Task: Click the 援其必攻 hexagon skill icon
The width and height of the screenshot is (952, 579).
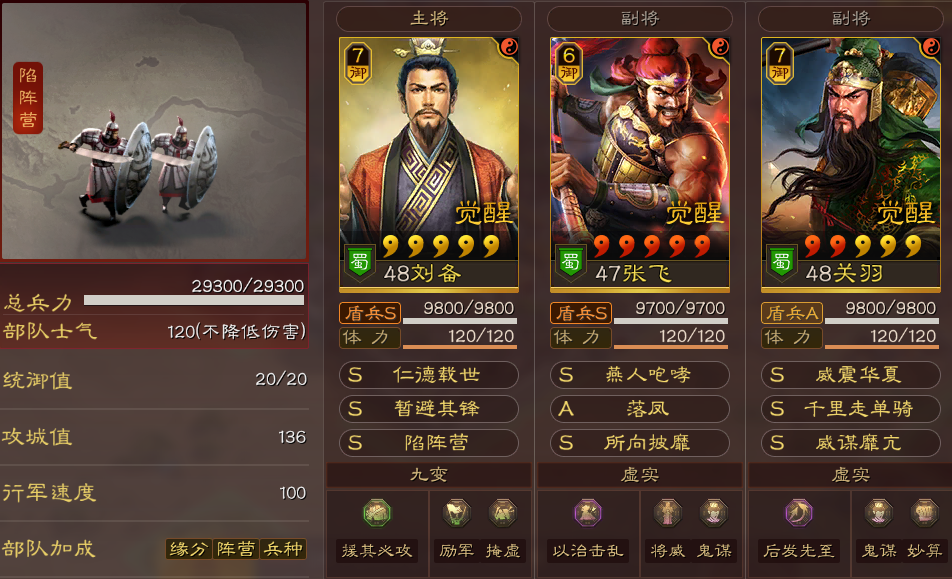Action: [x=377, y=513]
